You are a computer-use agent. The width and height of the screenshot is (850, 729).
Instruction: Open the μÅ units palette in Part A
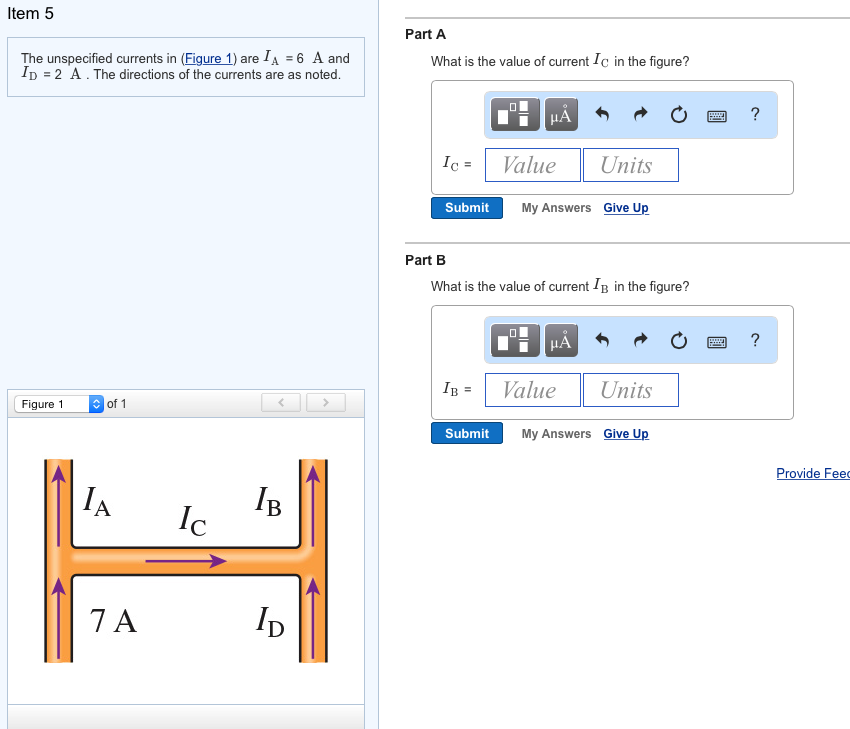pos(560,114)
